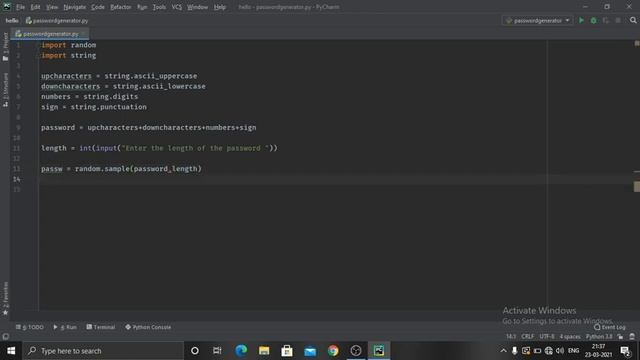Image resolution: width=640 pixels, height=360 pixels.
Task: Click the editor vertical scrollbar marker
Action: (637, 187)
